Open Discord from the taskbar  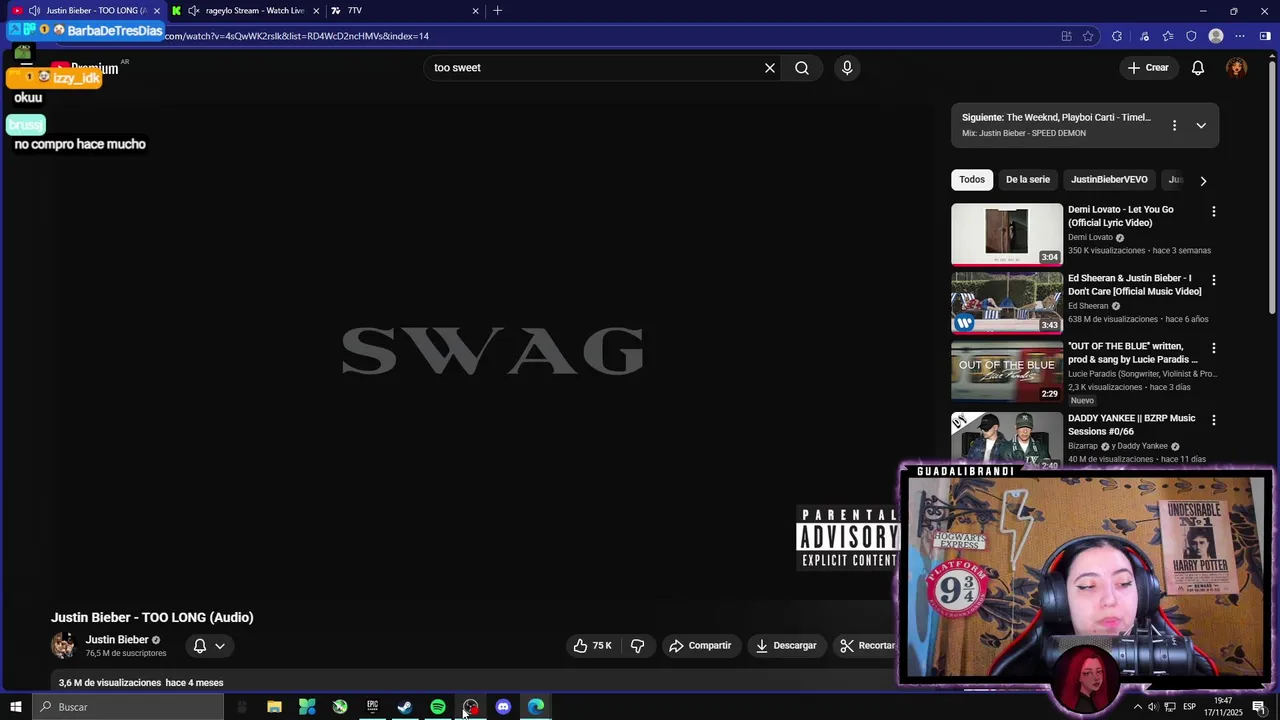[x=503, y=707]
